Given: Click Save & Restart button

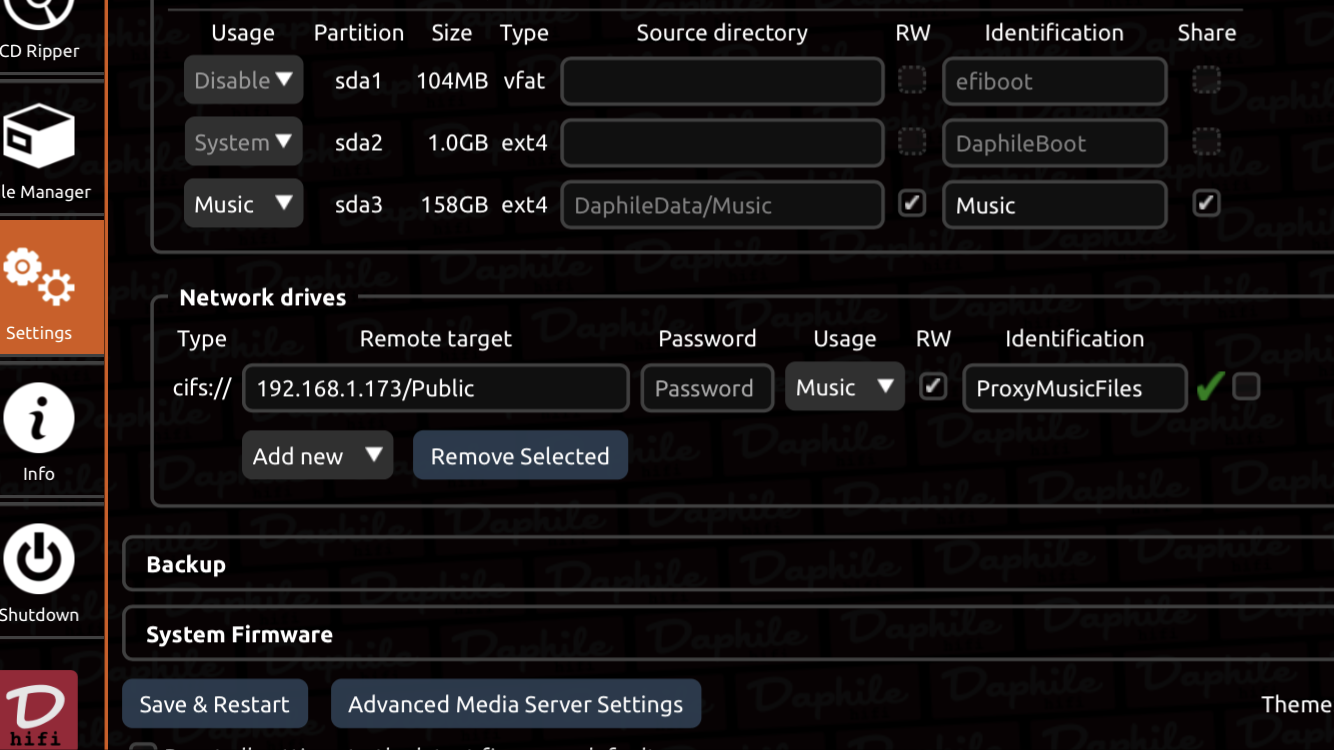Looking at the screenshot, I should [215, 704].
